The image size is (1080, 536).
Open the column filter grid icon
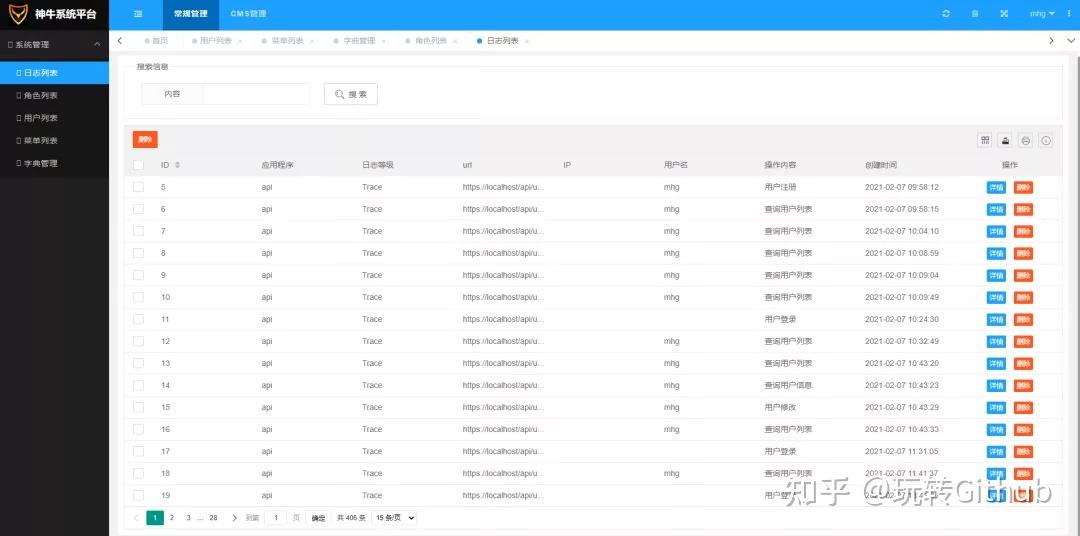pyautogui.click(x=985, y=141)
